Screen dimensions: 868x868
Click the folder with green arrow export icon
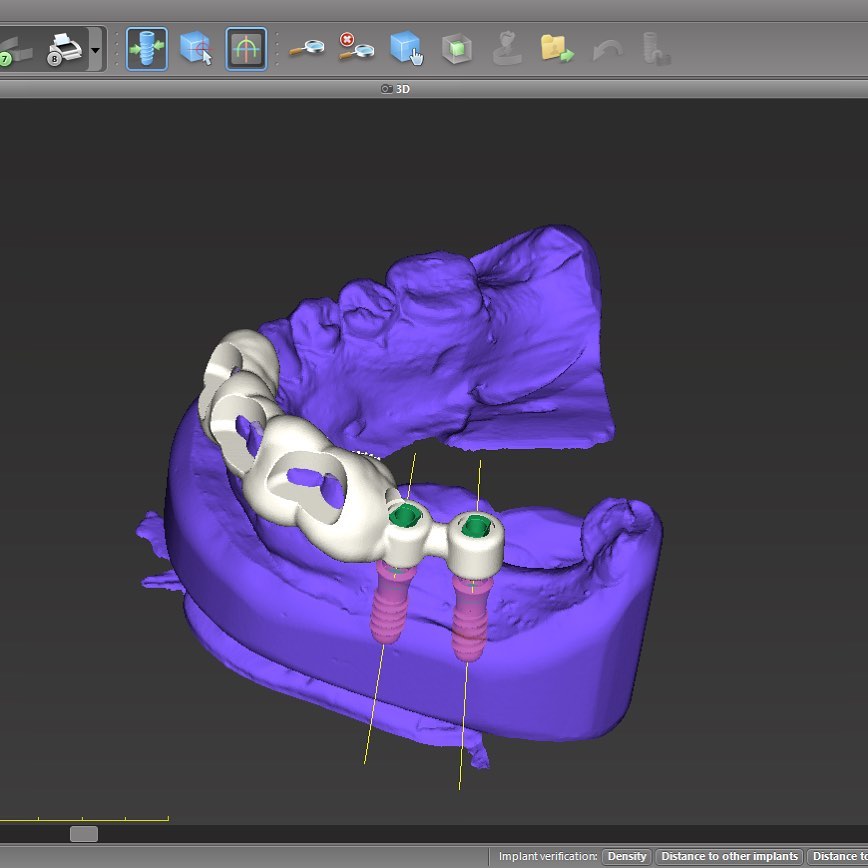click(557, 49)
